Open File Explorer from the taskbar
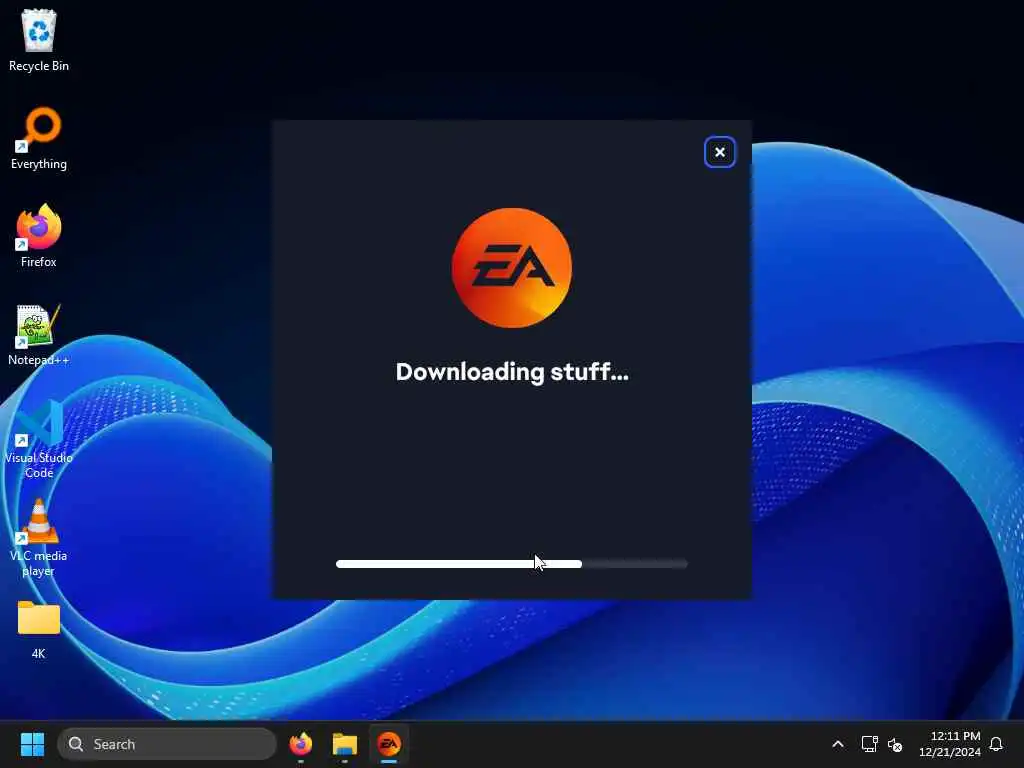Screen dimensions: 1024x768 [344, 744]
